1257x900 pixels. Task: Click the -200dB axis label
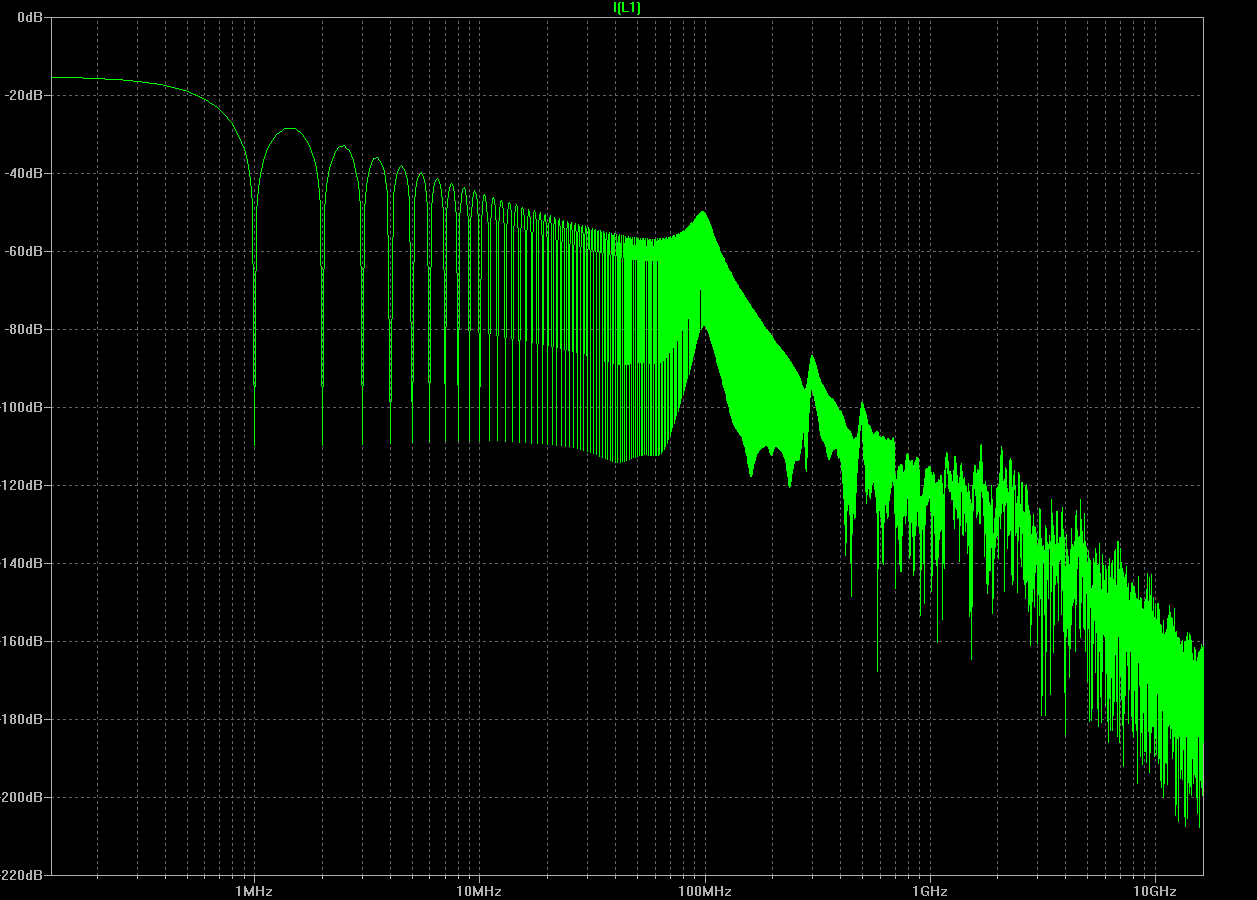pyautogui.click(x=22, y=798)
